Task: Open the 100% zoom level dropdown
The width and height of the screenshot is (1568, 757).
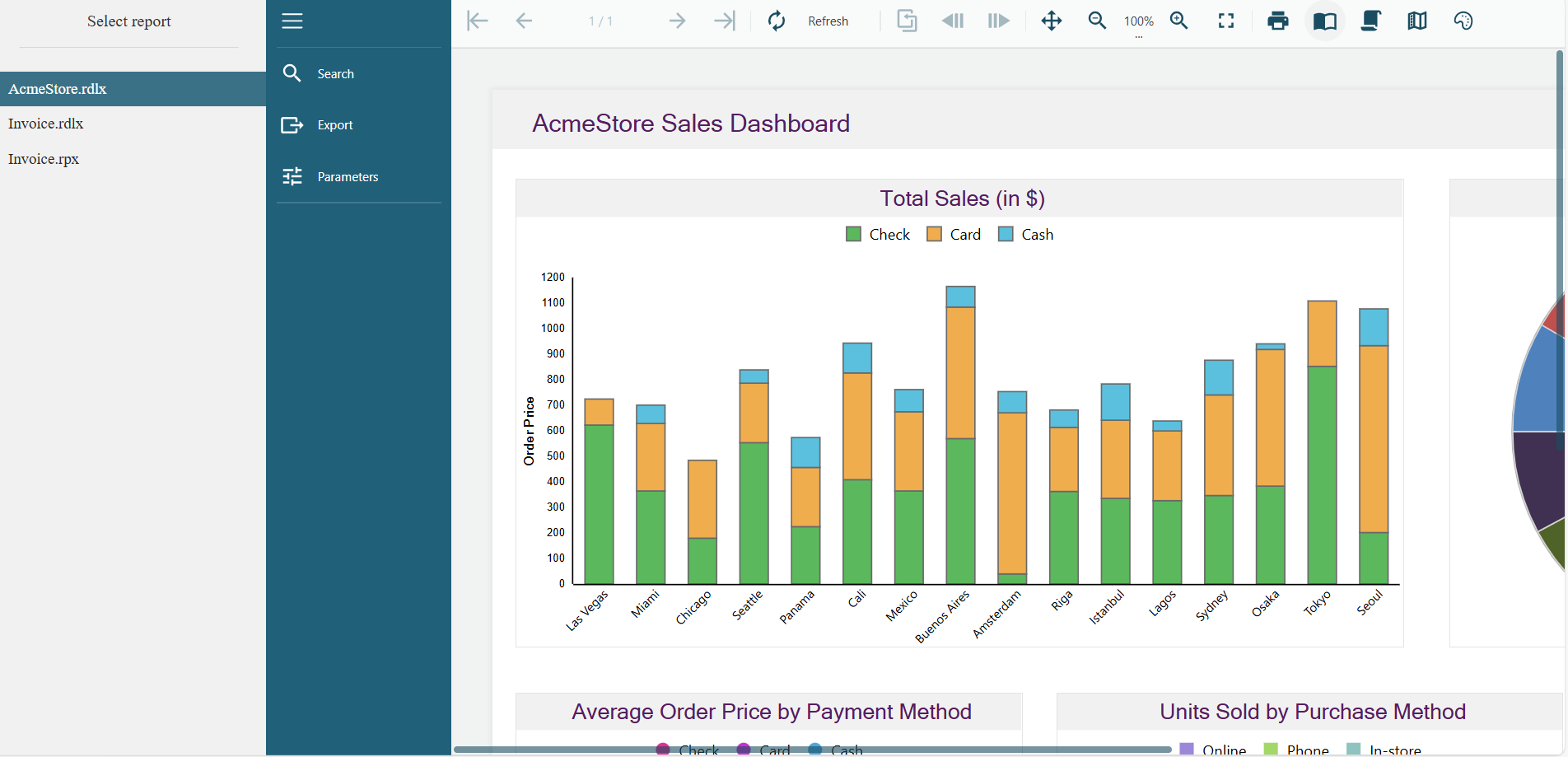Action: click(1139, 22)
